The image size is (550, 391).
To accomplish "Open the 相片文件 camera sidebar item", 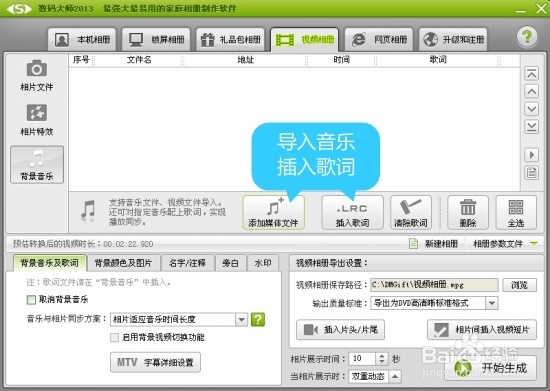I will 37,75.
